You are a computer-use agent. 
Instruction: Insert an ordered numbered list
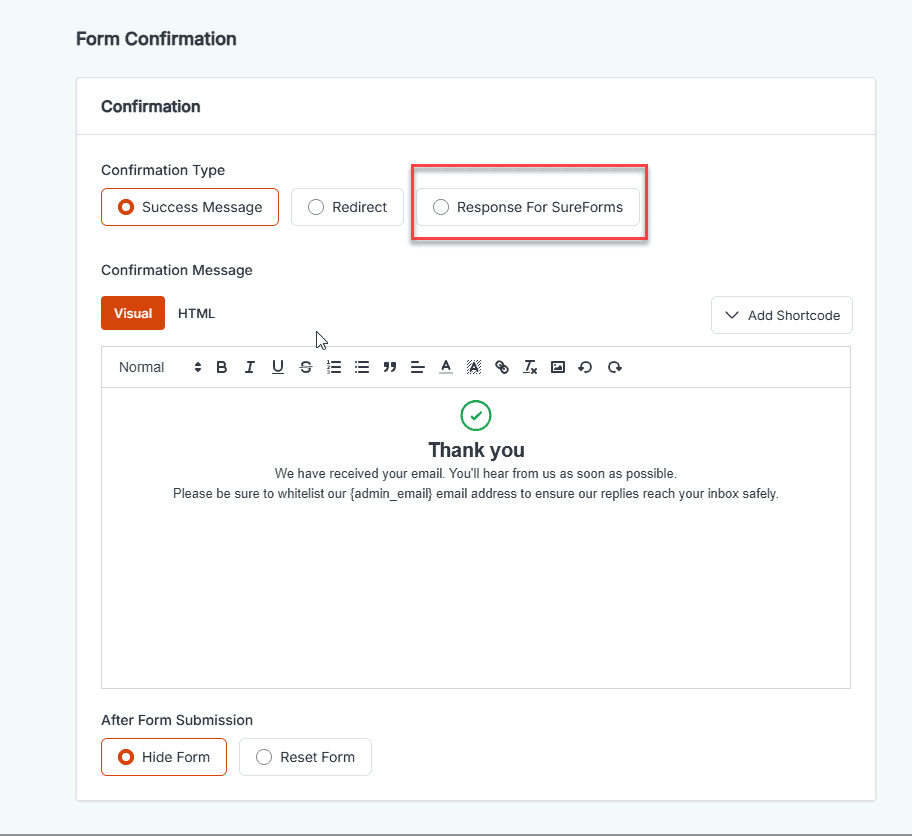(x=334, y=367)
